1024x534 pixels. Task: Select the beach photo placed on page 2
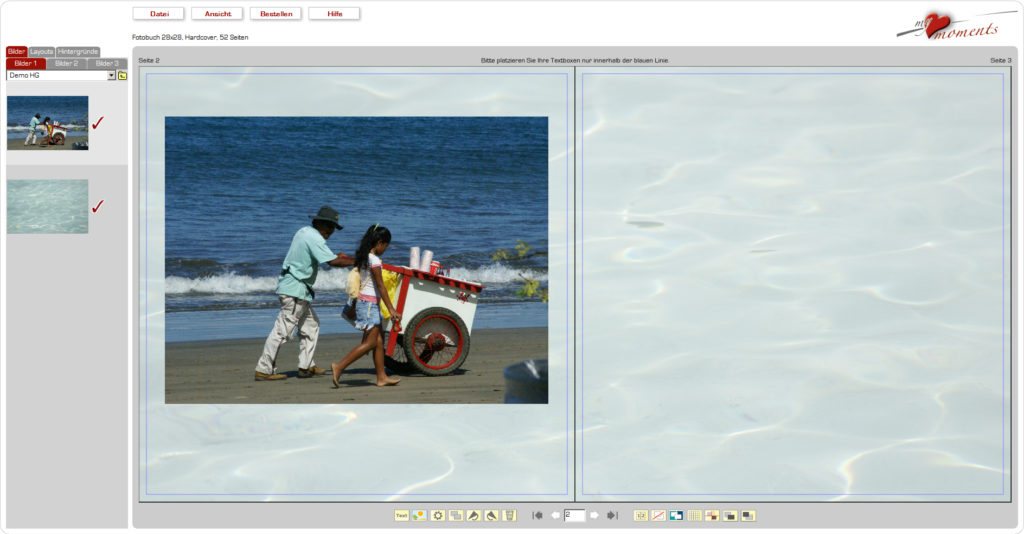(357, 260)
